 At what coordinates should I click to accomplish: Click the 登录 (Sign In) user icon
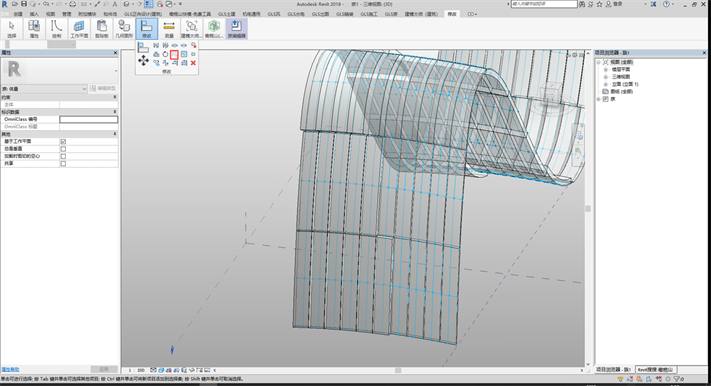coord(609,4)
